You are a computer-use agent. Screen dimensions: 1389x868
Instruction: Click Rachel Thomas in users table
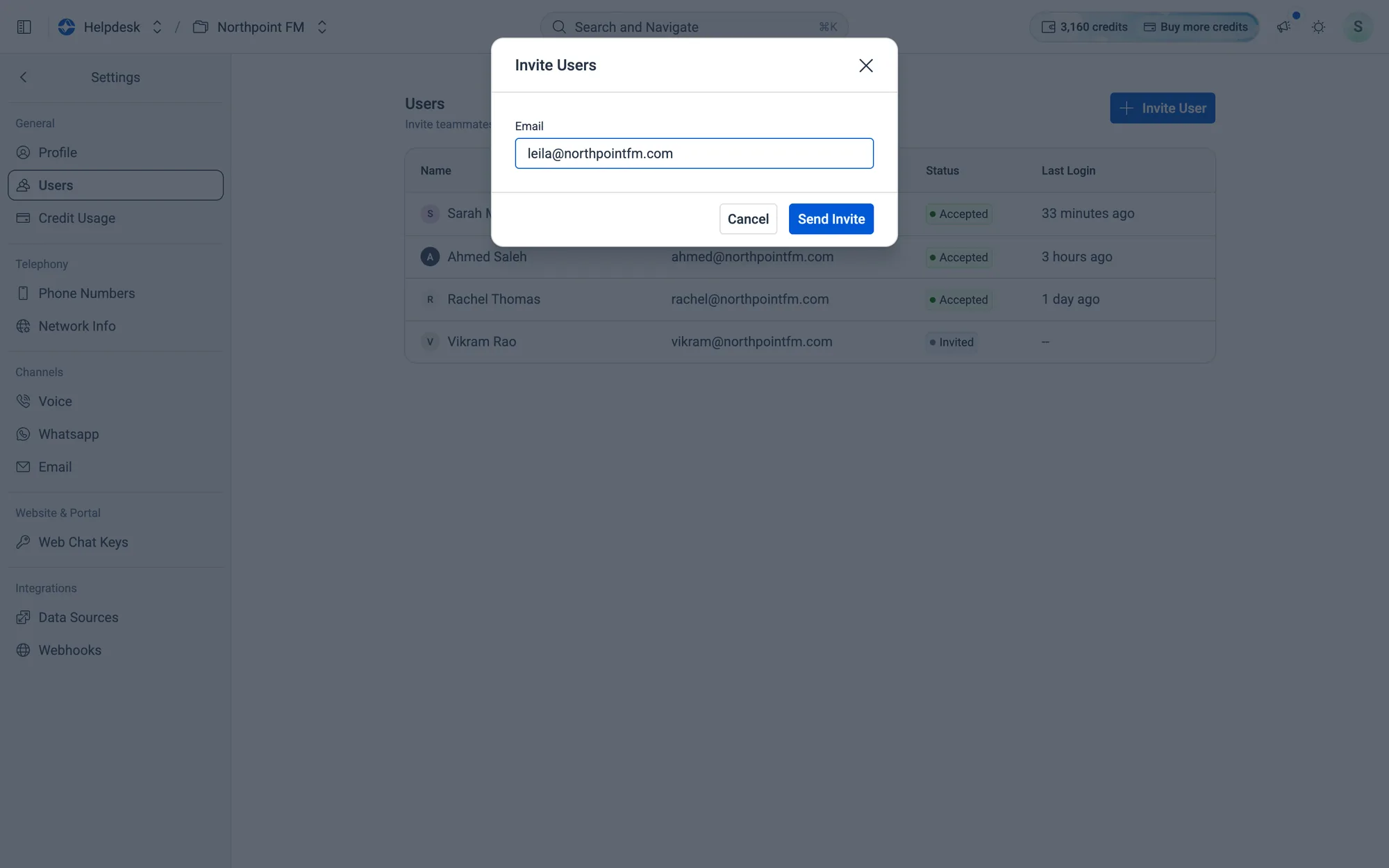point(494,299)
